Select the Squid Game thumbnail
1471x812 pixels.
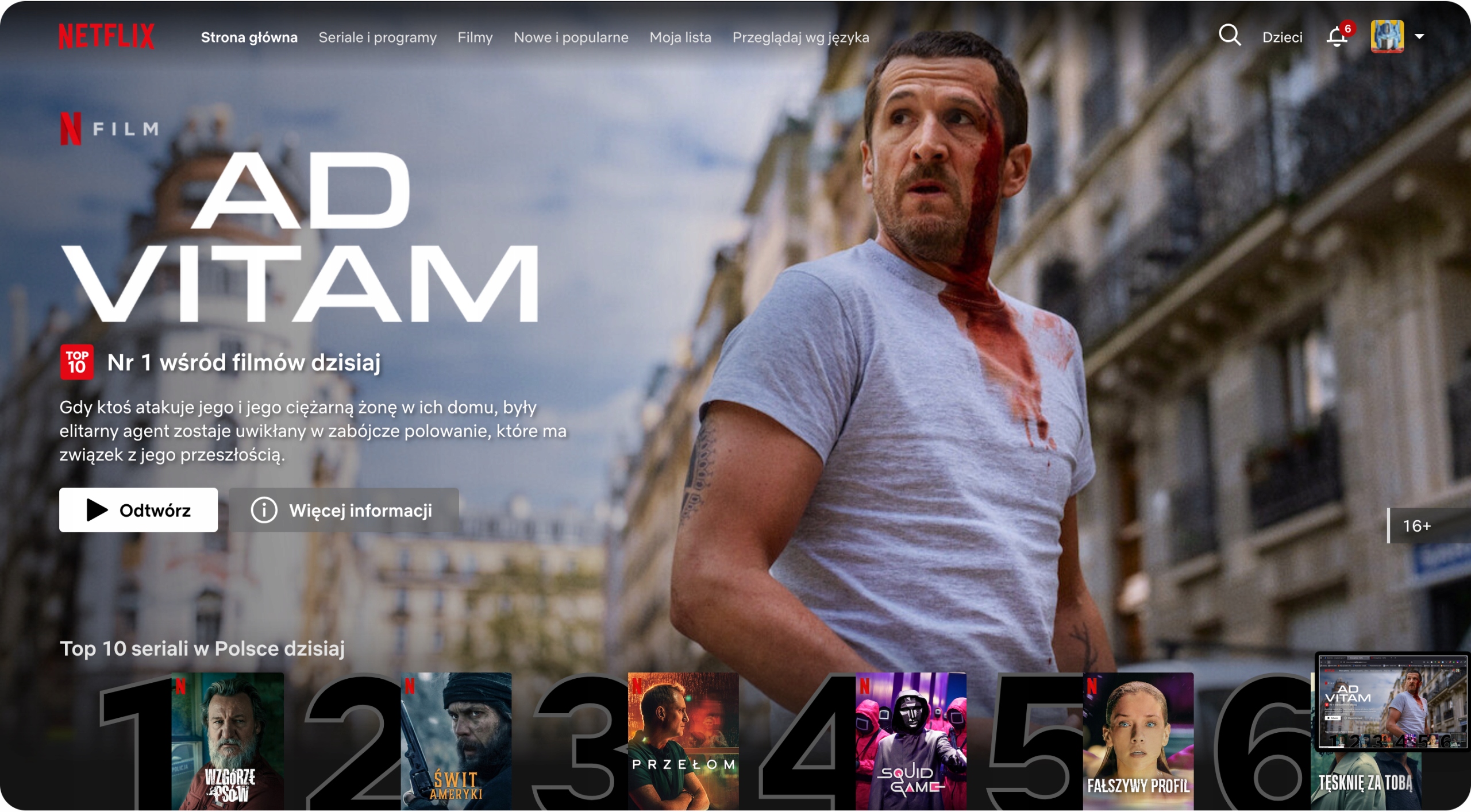click(911, 741)
